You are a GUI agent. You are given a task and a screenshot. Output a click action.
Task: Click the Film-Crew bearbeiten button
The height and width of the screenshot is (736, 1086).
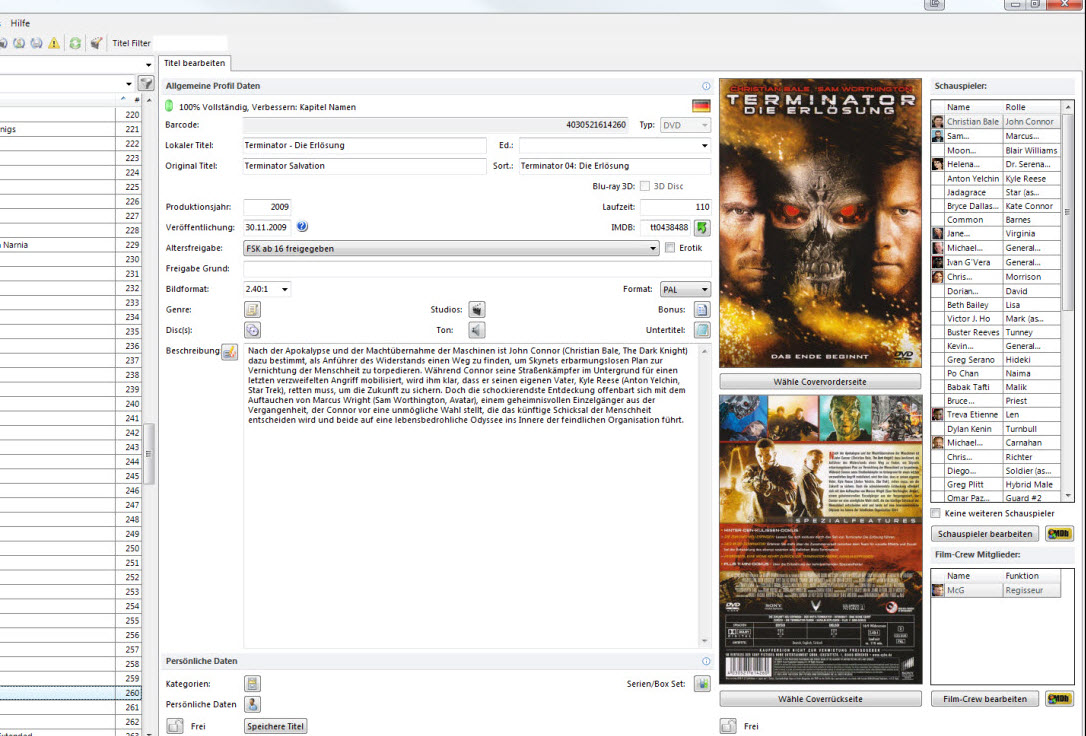985,699
